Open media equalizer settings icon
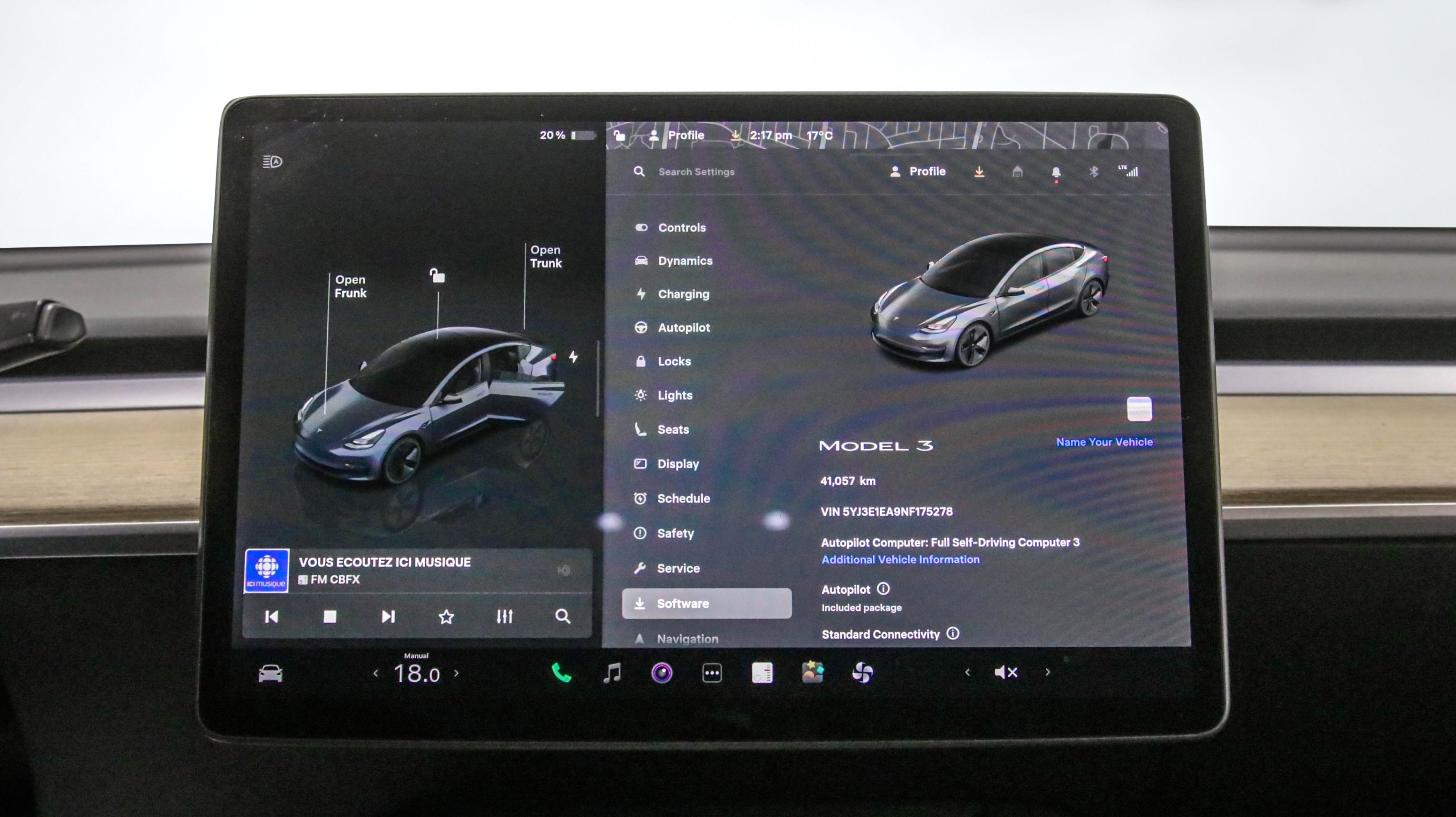1456x817 pixels. [504, 616]
